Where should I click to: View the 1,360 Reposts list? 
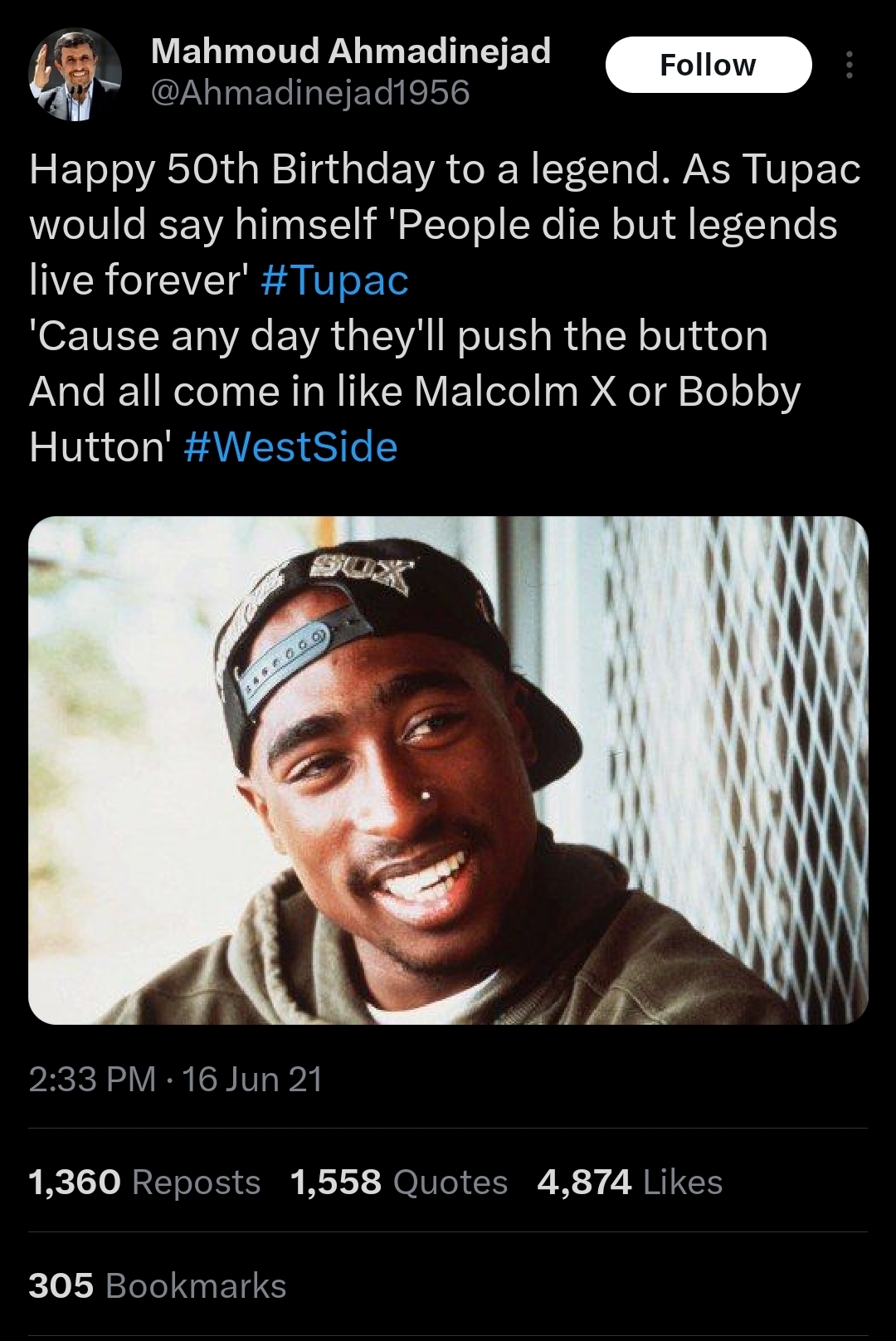pyautogui.click(x=144, y=1182)
